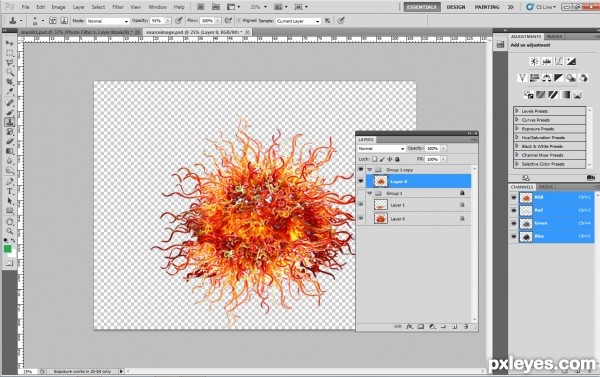Select the Rectangular Marquee tool
Image resolution: width=600 pixels, height=377 pixels.
click(10, 53)
